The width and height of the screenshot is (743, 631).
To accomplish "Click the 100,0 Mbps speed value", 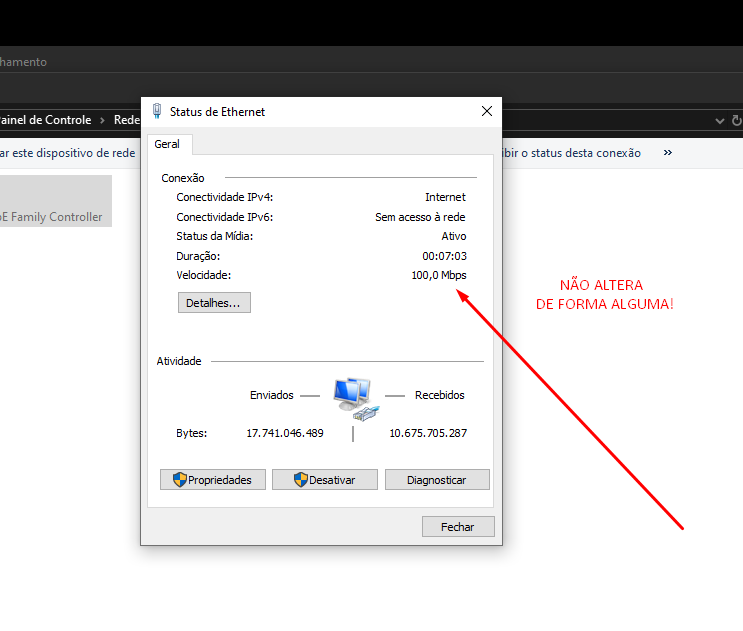I will tap(439, 275).
